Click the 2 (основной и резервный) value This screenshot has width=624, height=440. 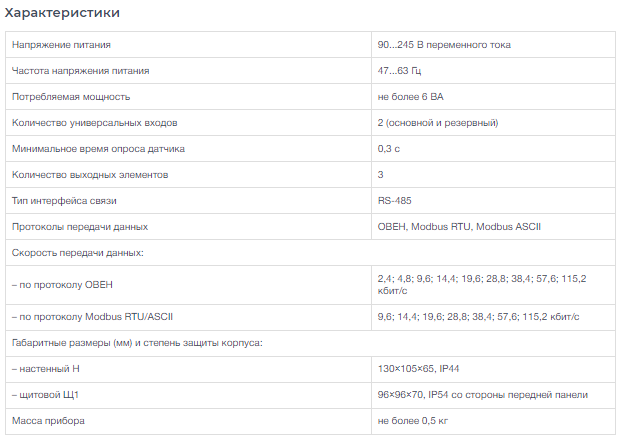(438, 123)
